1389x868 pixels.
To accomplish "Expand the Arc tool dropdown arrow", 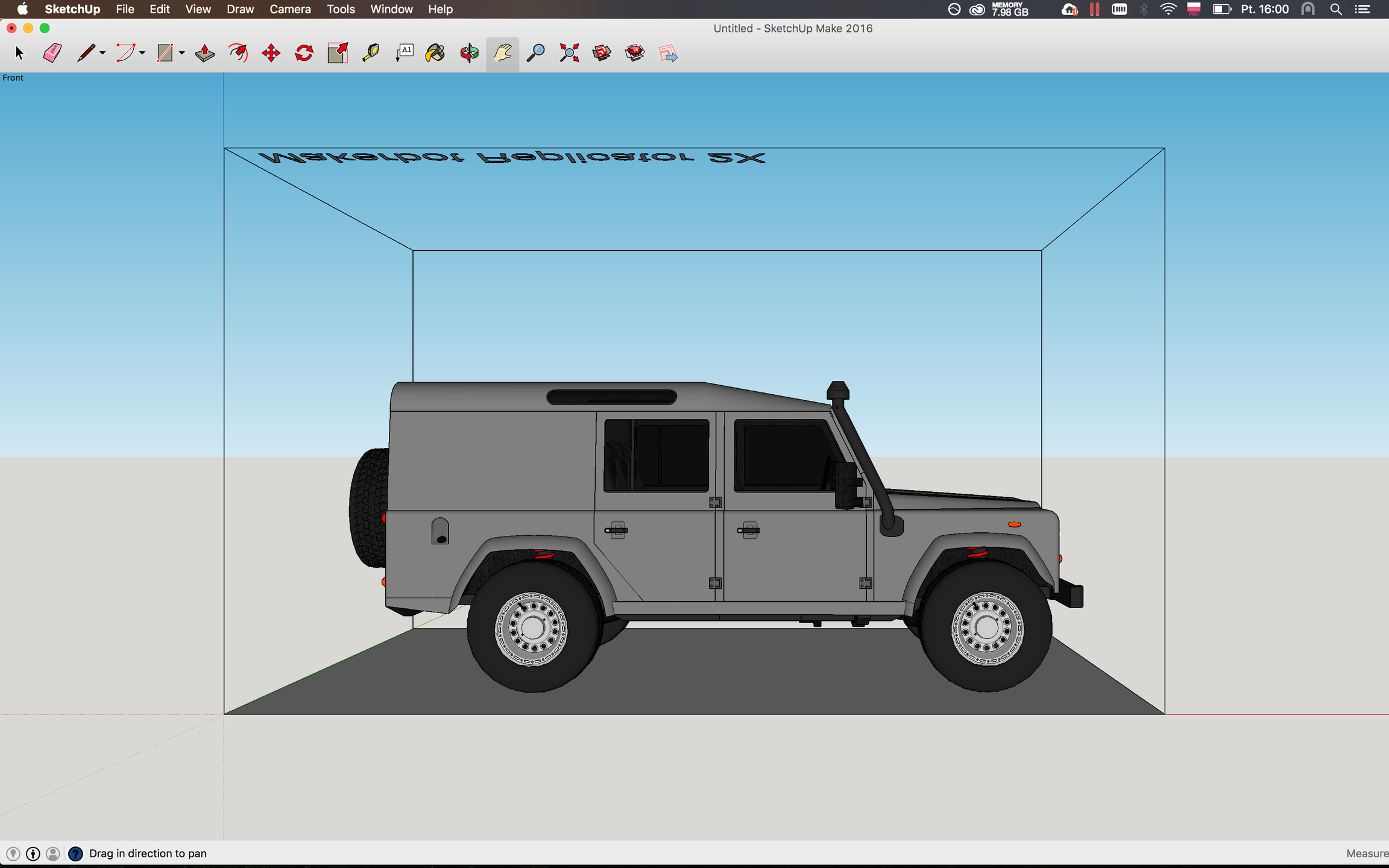I will (x=142, y=54).
